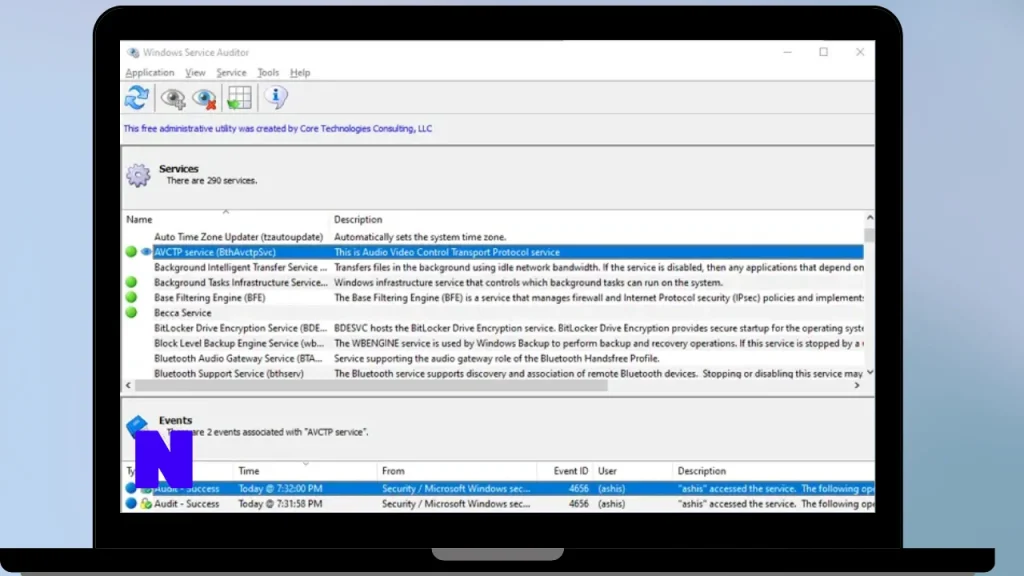This screenshot has height=576, width=1024.
Task: Click the add service watch eye icon
Action: [x=173, y=98]
